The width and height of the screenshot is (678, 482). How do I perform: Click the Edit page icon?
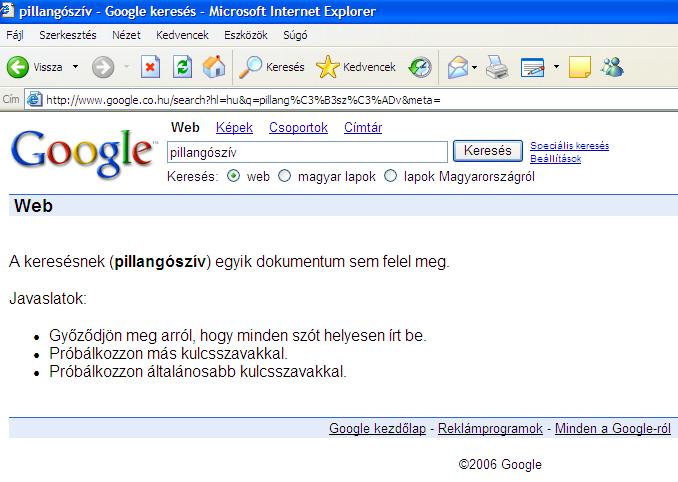(533, 67)
